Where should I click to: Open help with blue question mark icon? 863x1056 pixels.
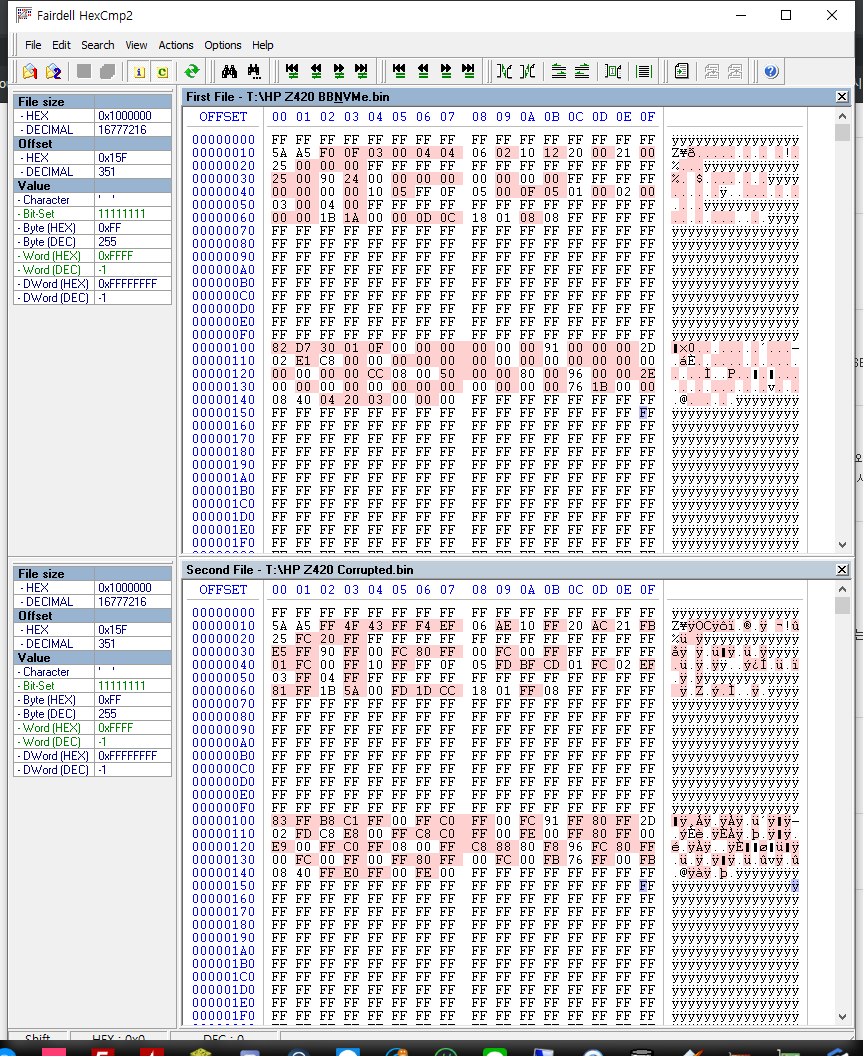pyautogui.click(x=771, y=71)
